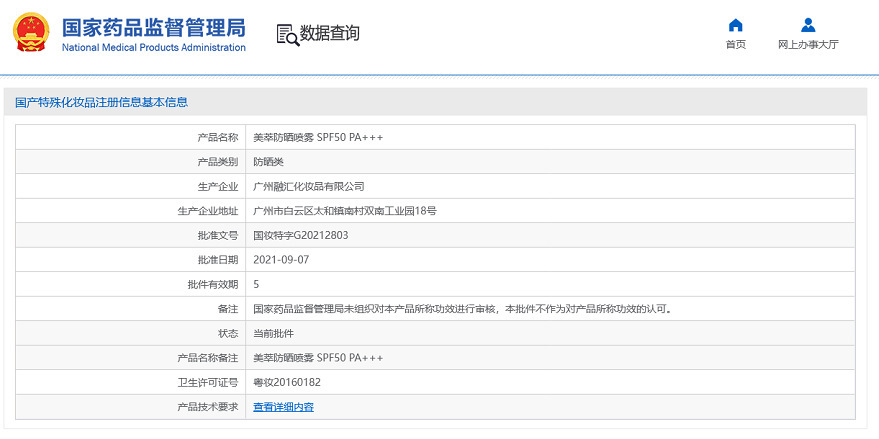Viewport: 879px width, 439px height.
Task: Select product name value in 产品名称备注 row
Action: pyautogui.click(x=318, y=358)
